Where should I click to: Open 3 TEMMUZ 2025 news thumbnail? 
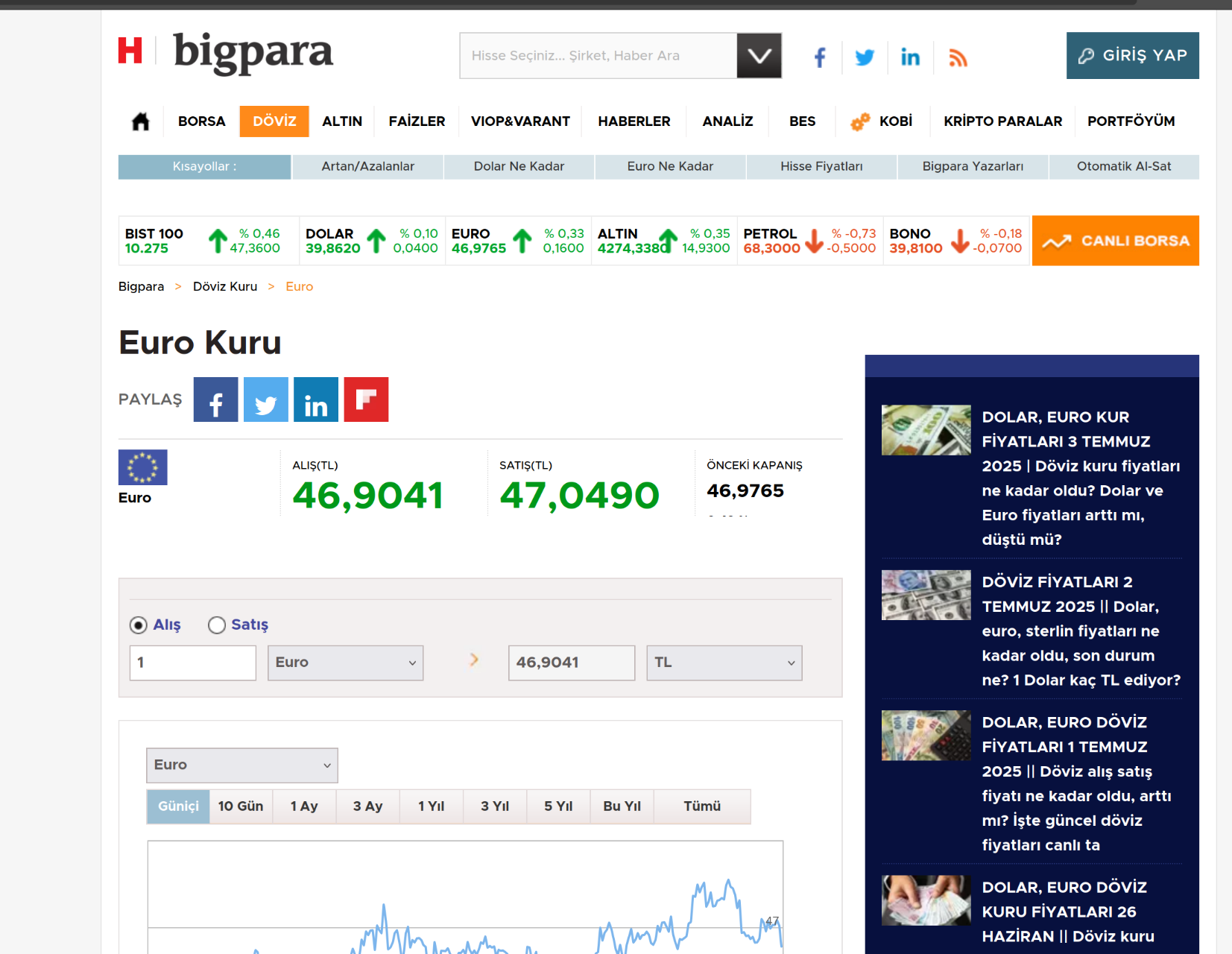pos(926,430)
